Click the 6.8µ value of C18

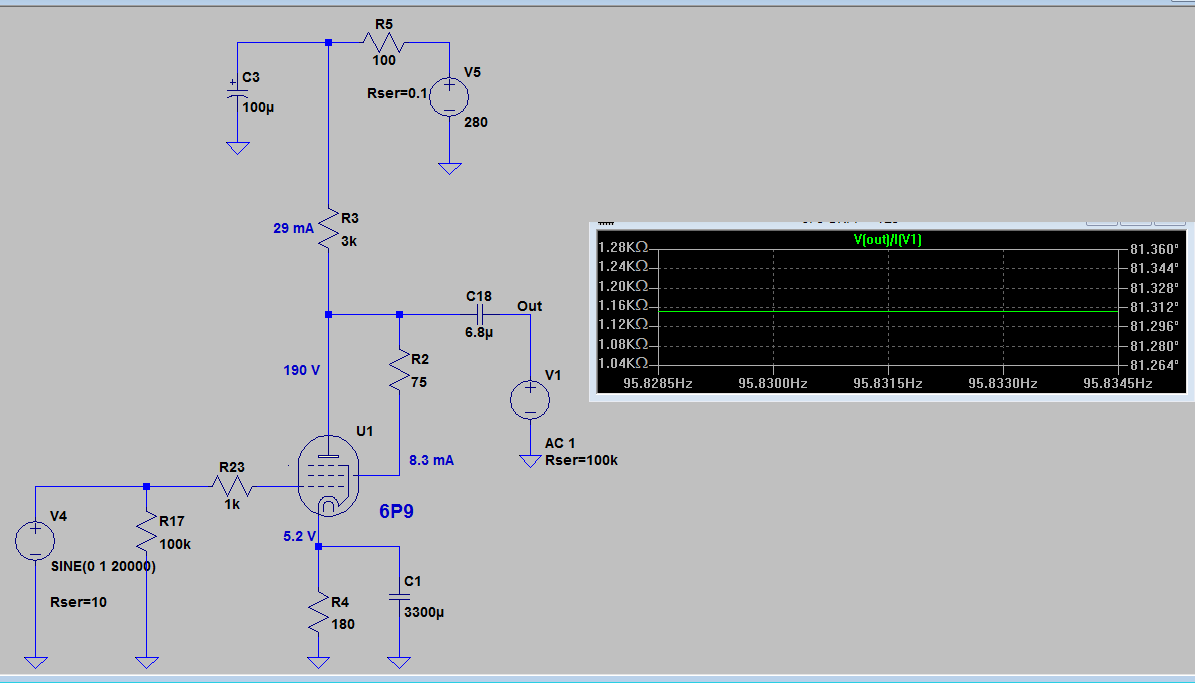[x=479, y=332]
